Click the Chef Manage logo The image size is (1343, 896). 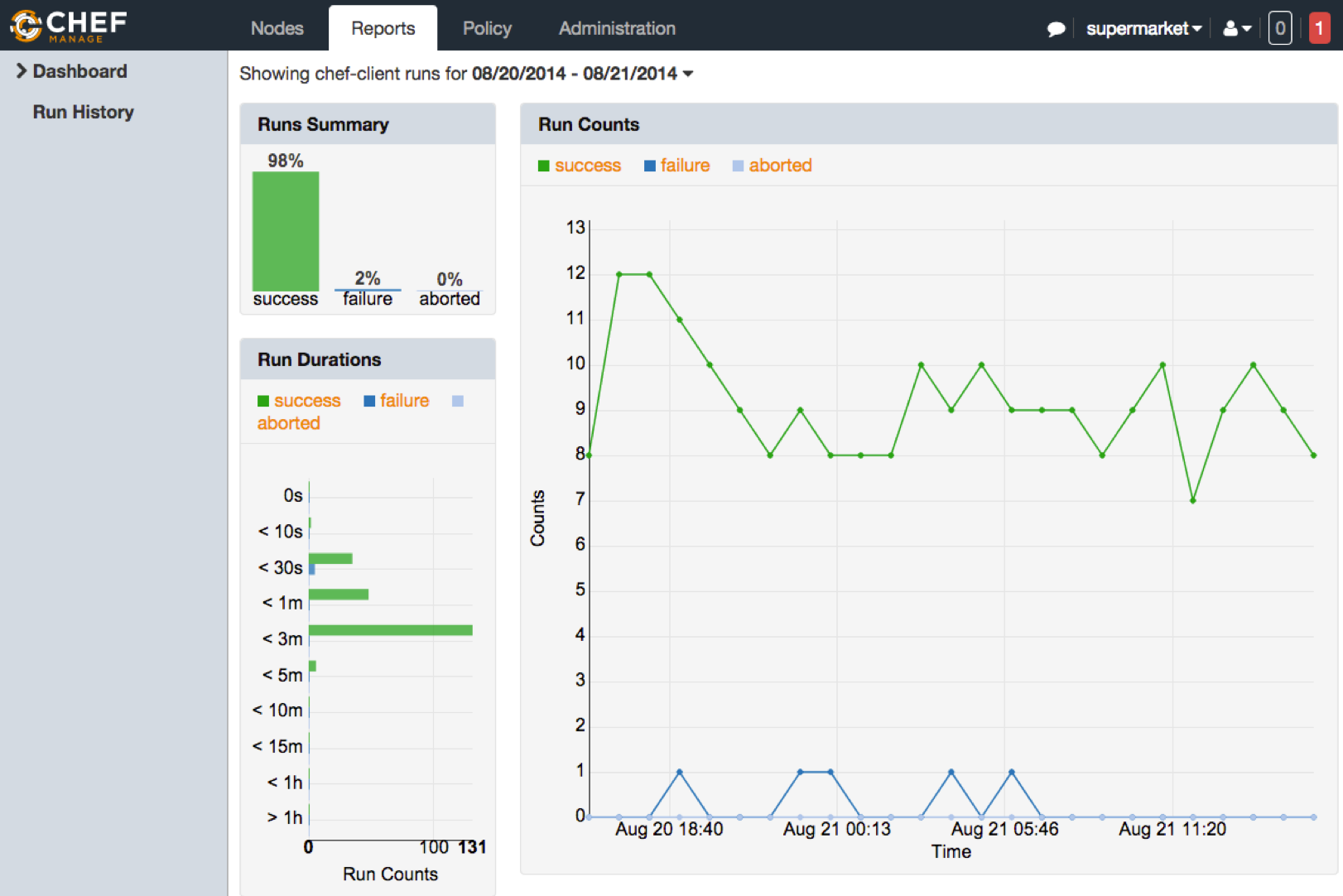tap(69, 26)
